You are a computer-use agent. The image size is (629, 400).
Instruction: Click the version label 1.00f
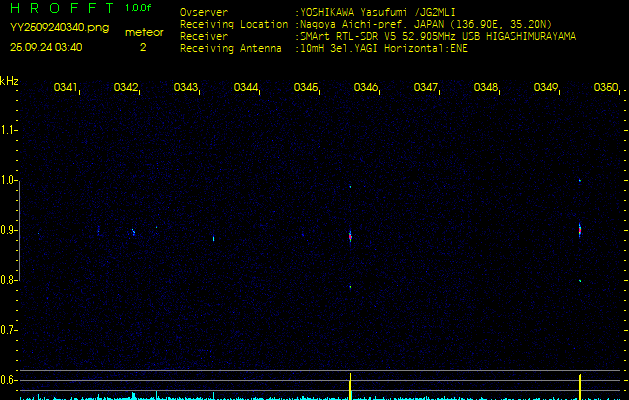tap(138, 8)
